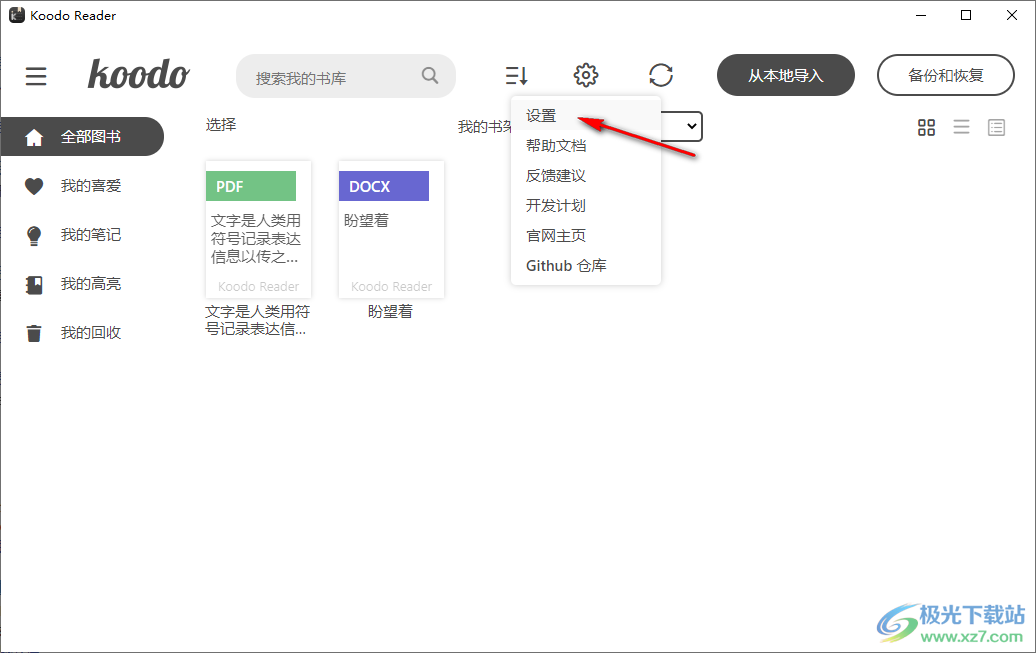
Task: Click the heart icon for 我的喜爱
Action: (34, 186)
